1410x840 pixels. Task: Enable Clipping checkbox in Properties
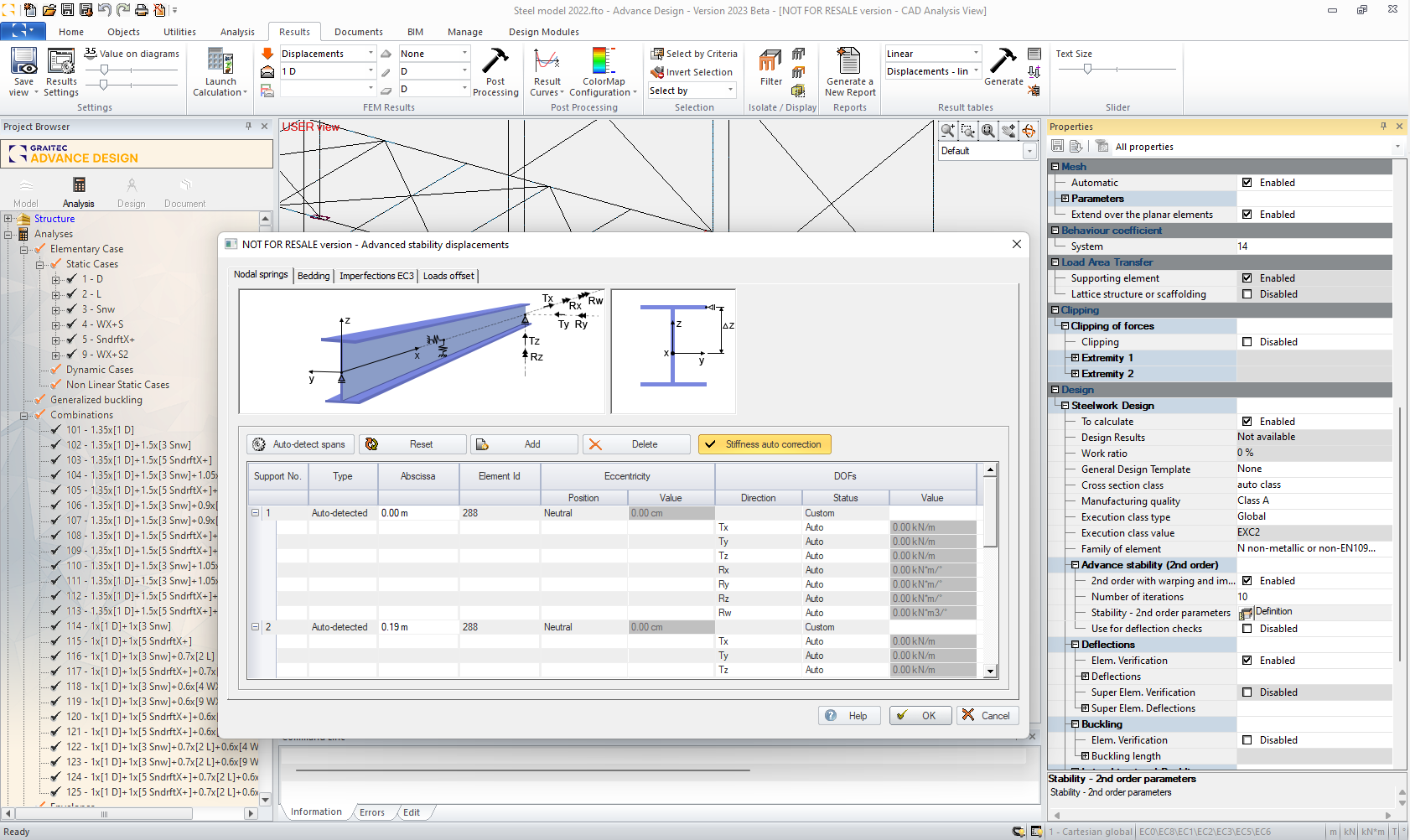[x=1247, y=342]
